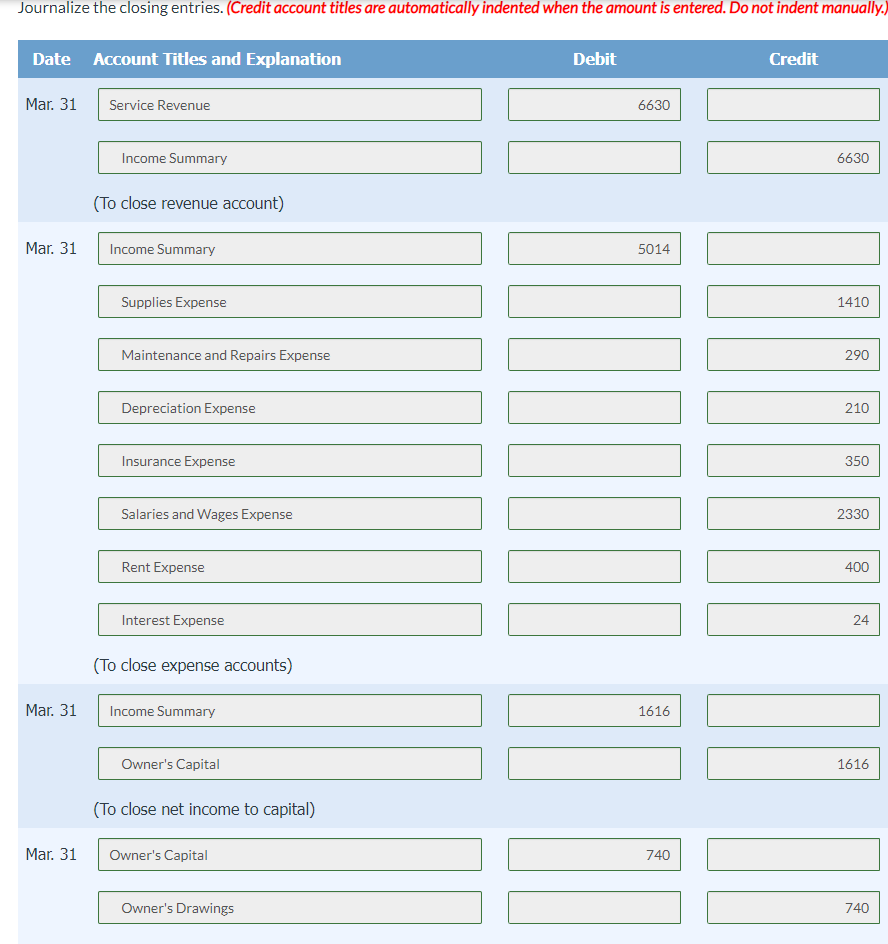Select the 1616 credit amount for Owner's Capital
This screenshot has width=888, height=944.
click(x=793, y=763)
